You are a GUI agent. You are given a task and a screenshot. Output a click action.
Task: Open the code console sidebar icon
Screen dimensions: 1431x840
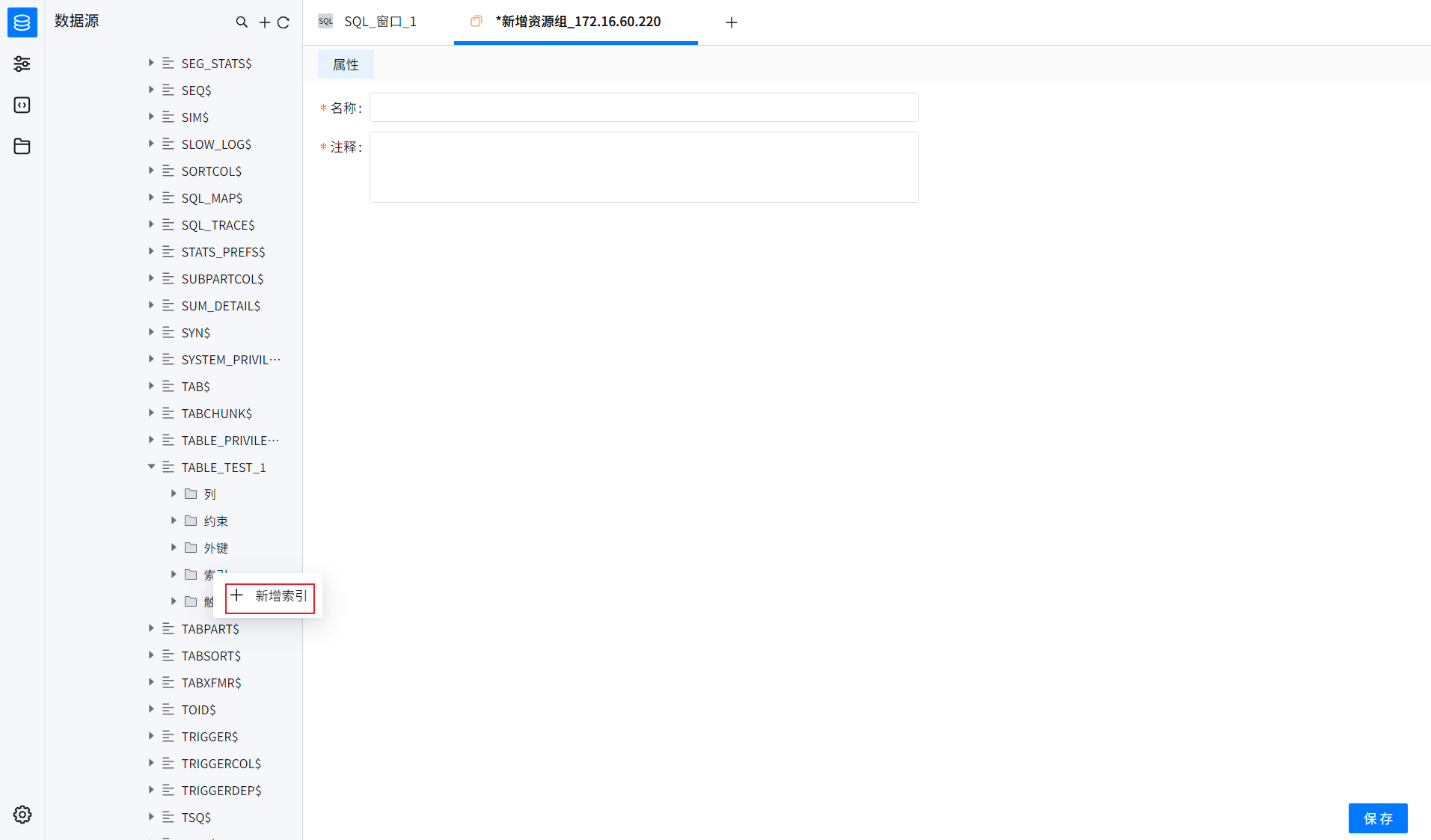tap(22, 105)
